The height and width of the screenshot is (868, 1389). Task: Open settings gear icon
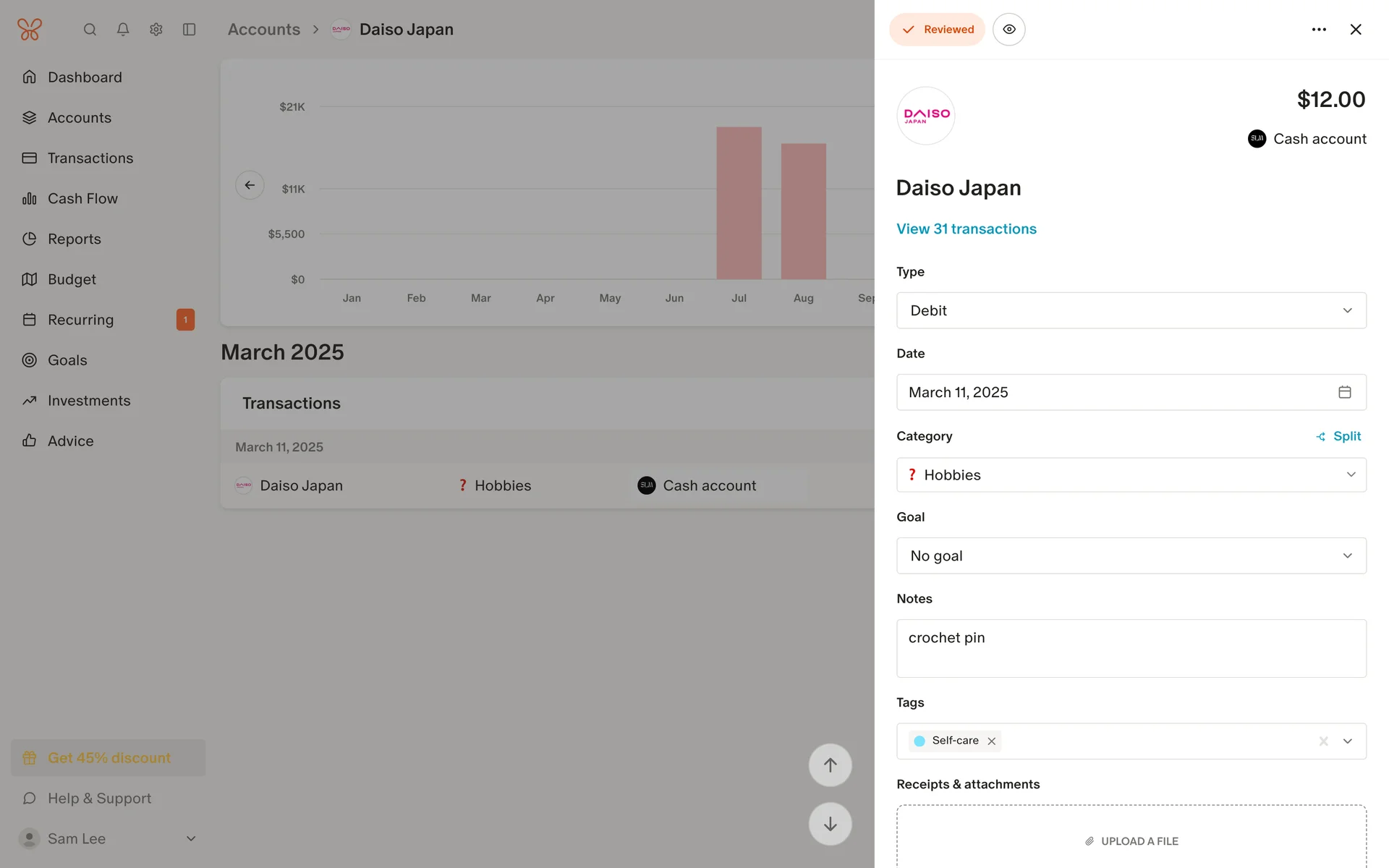[156, 30]
